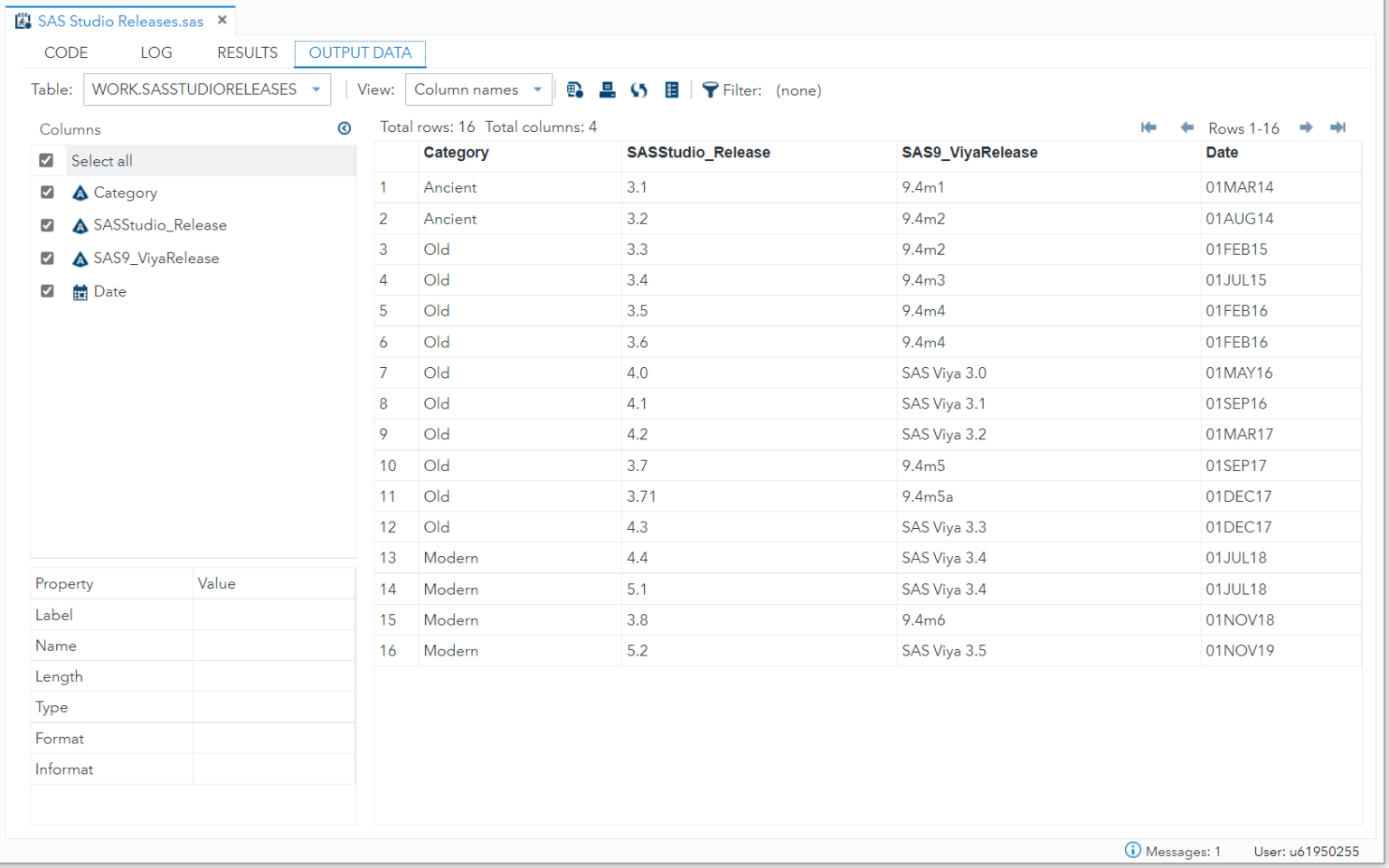
Task: Open the View Column names dropdown
Action: click(478, 90)
